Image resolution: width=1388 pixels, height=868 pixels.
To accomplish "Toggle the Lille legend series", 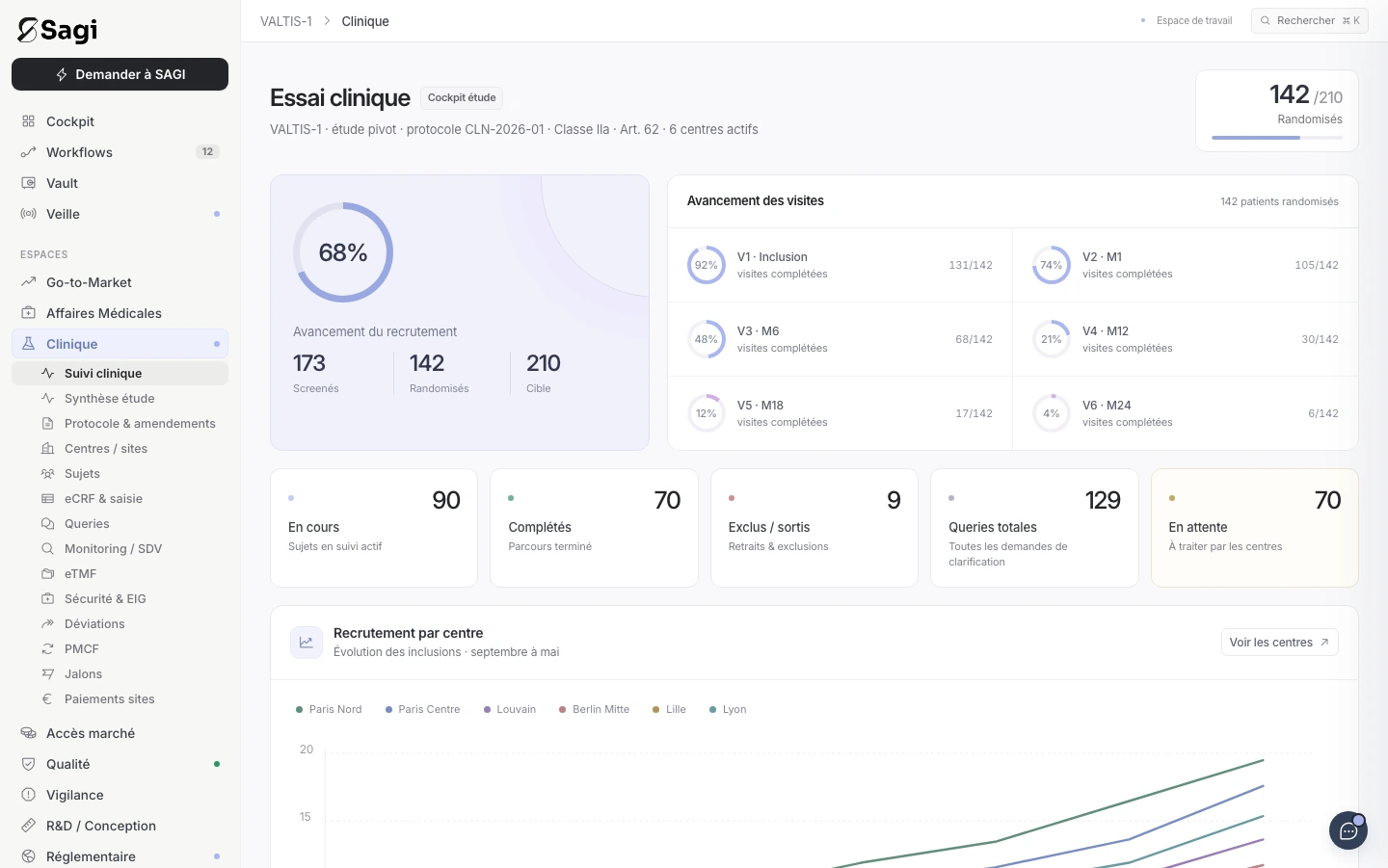I will pos(669,709).
